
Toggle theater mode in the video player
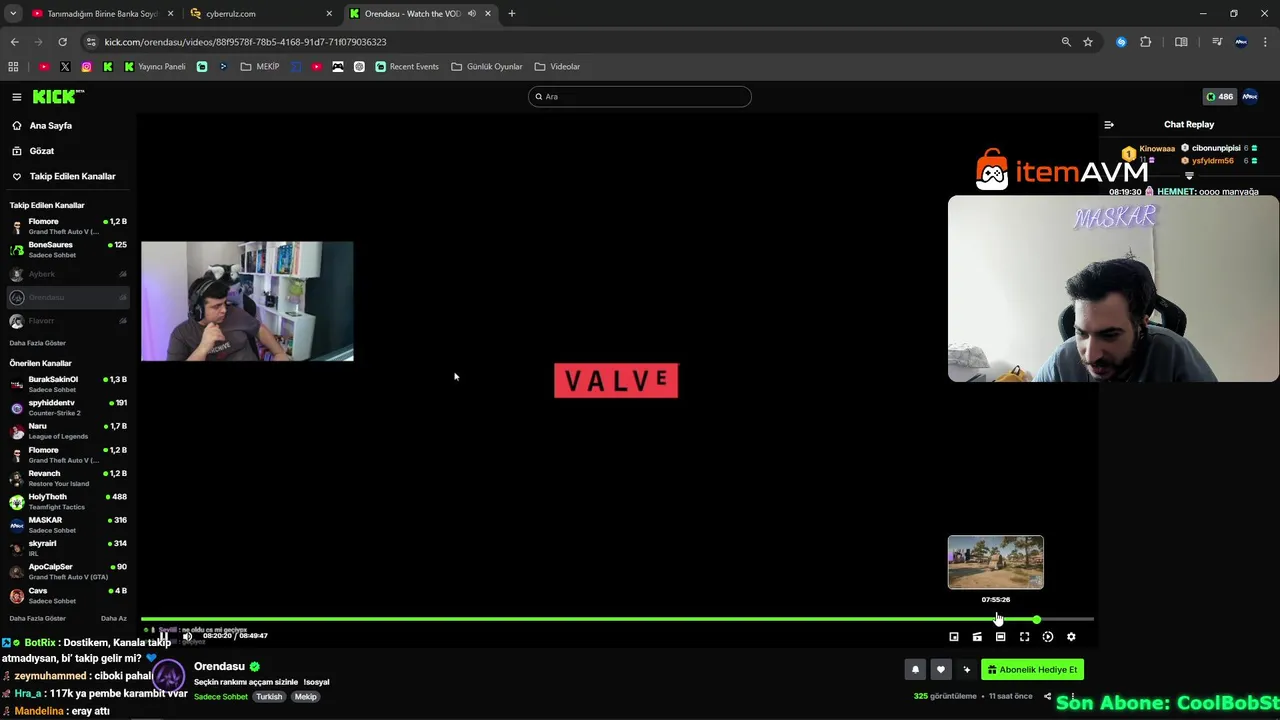(1000, 637)
